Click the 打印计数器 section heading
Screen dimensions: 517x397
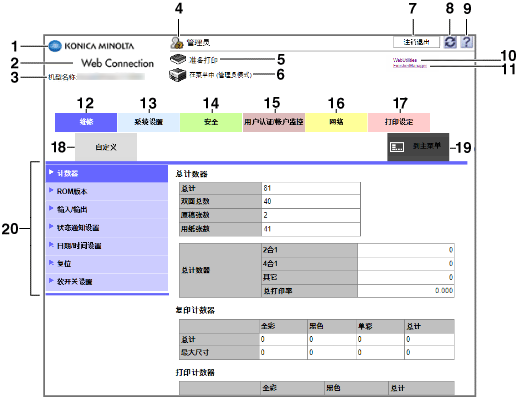[195, 372]
